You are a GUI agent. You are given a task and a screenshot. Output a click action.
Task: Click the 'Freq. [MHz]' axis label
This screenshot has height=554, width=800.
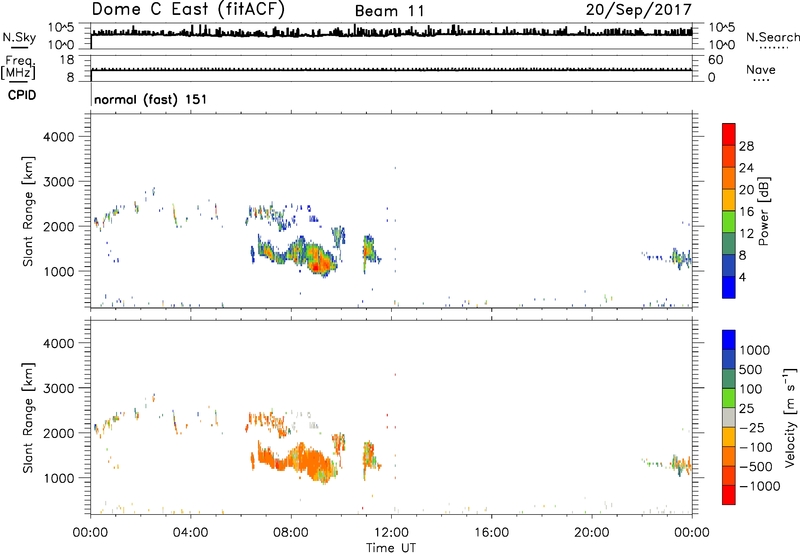(18, 68)
